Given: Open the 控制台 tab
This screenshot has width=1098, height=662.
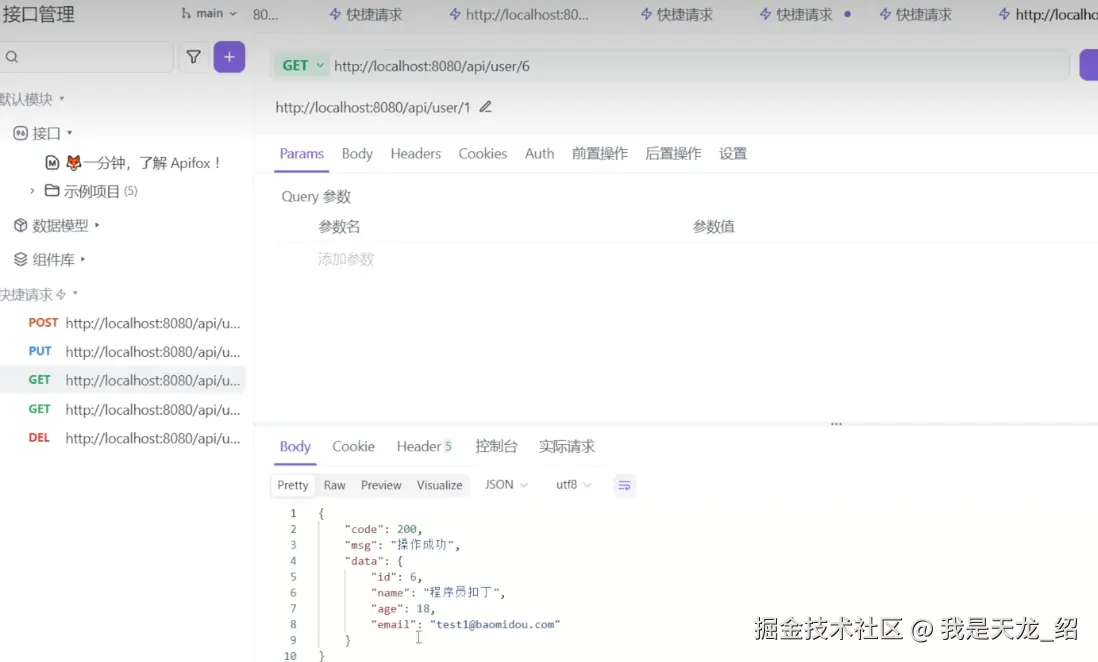Looking at the screenshot, I should (x=496, y=446).
